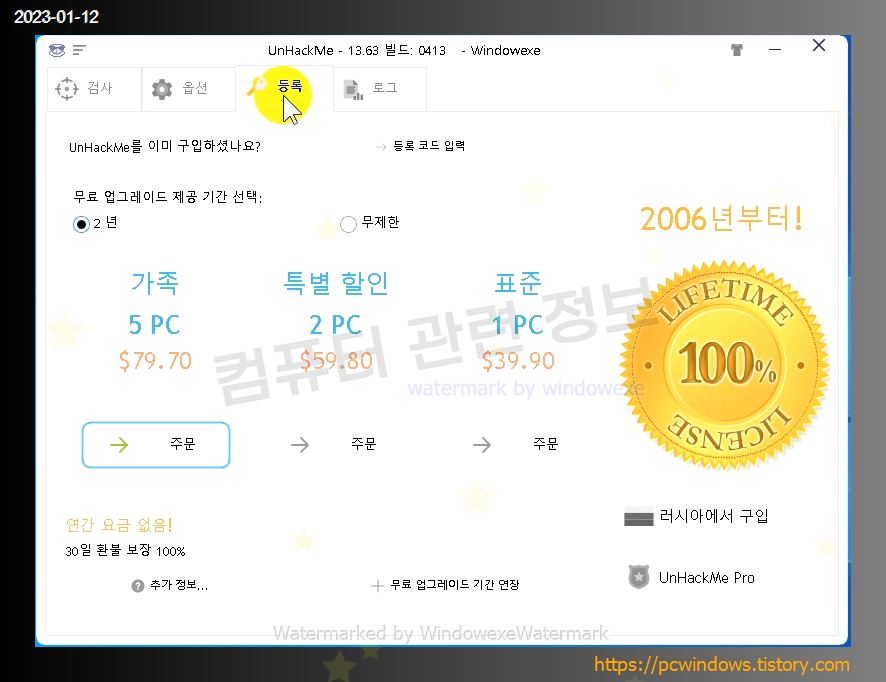Click the log report icon
886x682 pixels.
point(353,89)
